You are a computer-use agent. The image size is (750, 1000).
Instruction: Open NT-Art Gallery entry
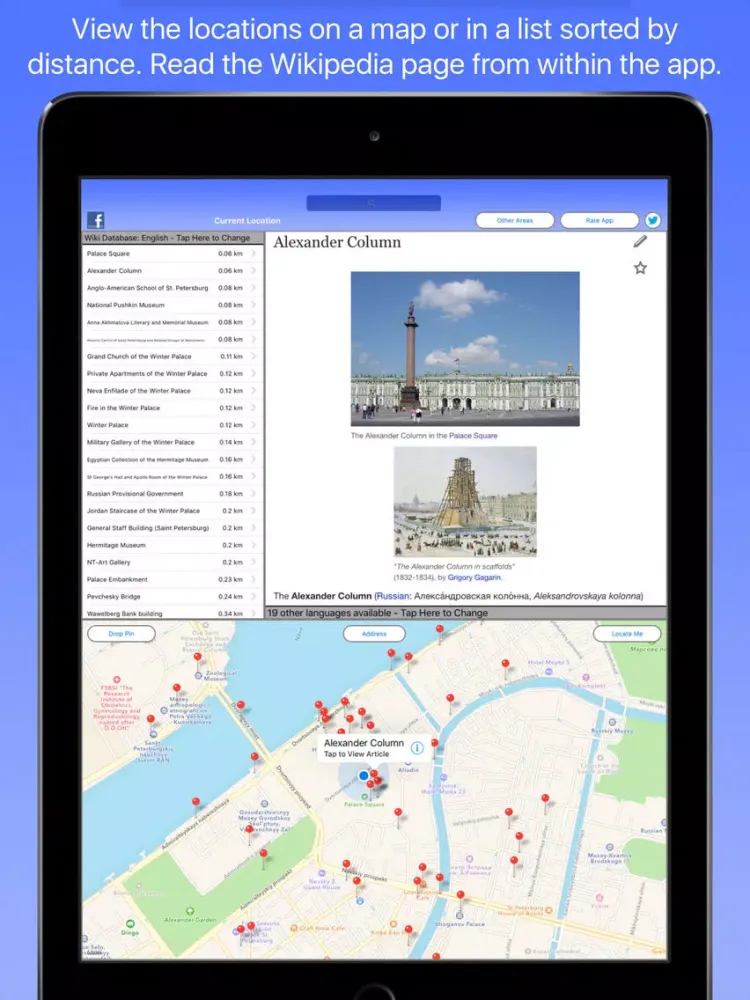pos(173,562)
